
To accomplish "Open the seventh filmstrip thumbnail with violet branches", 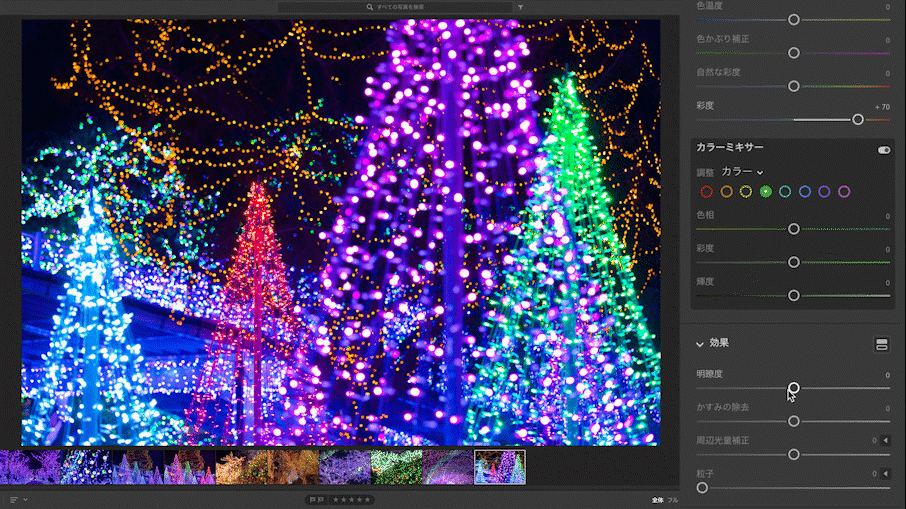I will coord(345,467).
